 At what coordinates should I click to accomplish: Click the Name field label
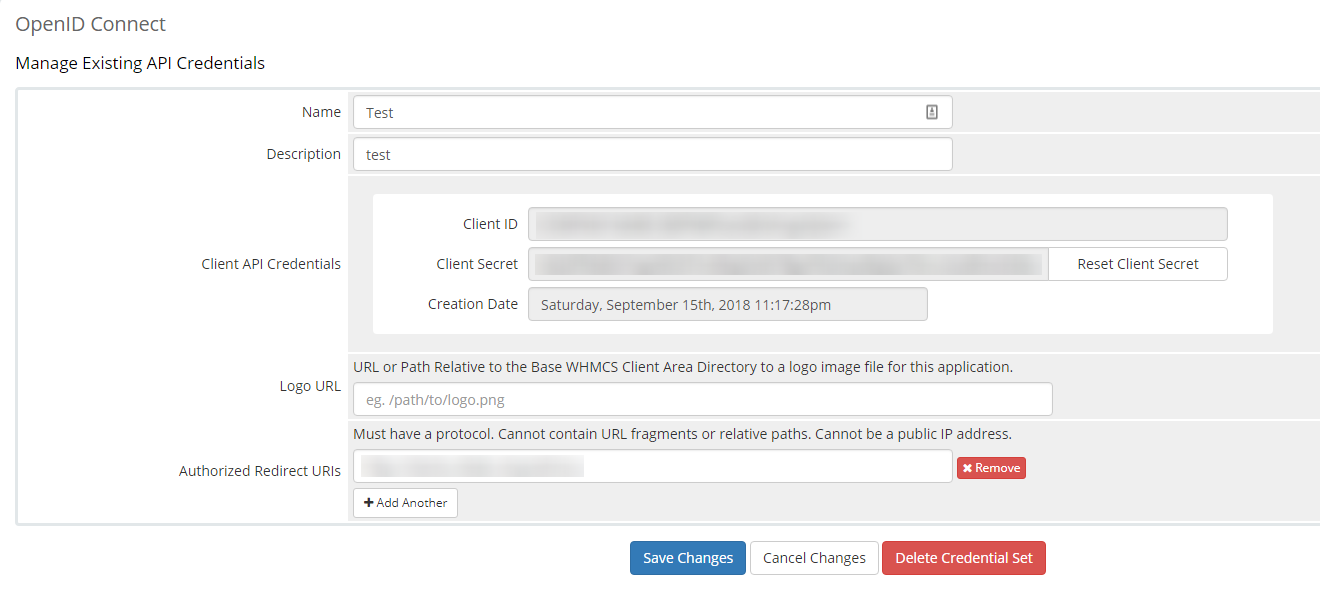[321, 112]
